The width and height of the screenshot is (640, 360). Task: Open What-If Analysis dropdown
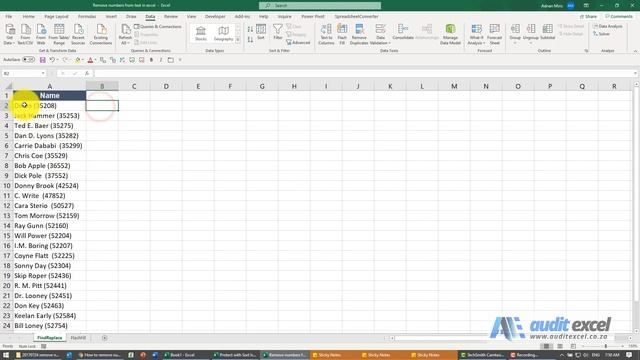[x=476, y=34]
